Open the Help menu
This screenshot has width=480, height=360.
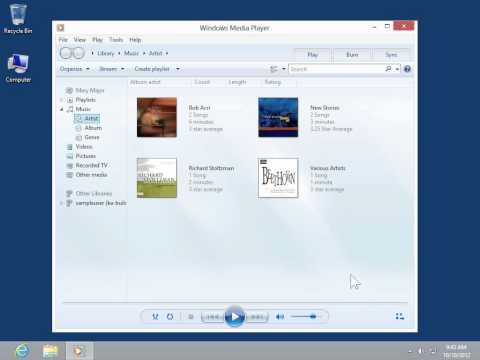tap(135, 40)
